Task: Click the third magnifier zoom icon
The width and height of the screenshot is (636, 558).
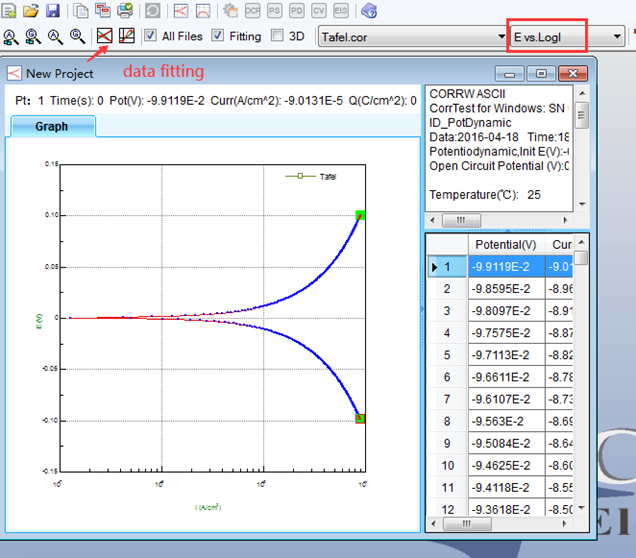Action: click(55, 36)
